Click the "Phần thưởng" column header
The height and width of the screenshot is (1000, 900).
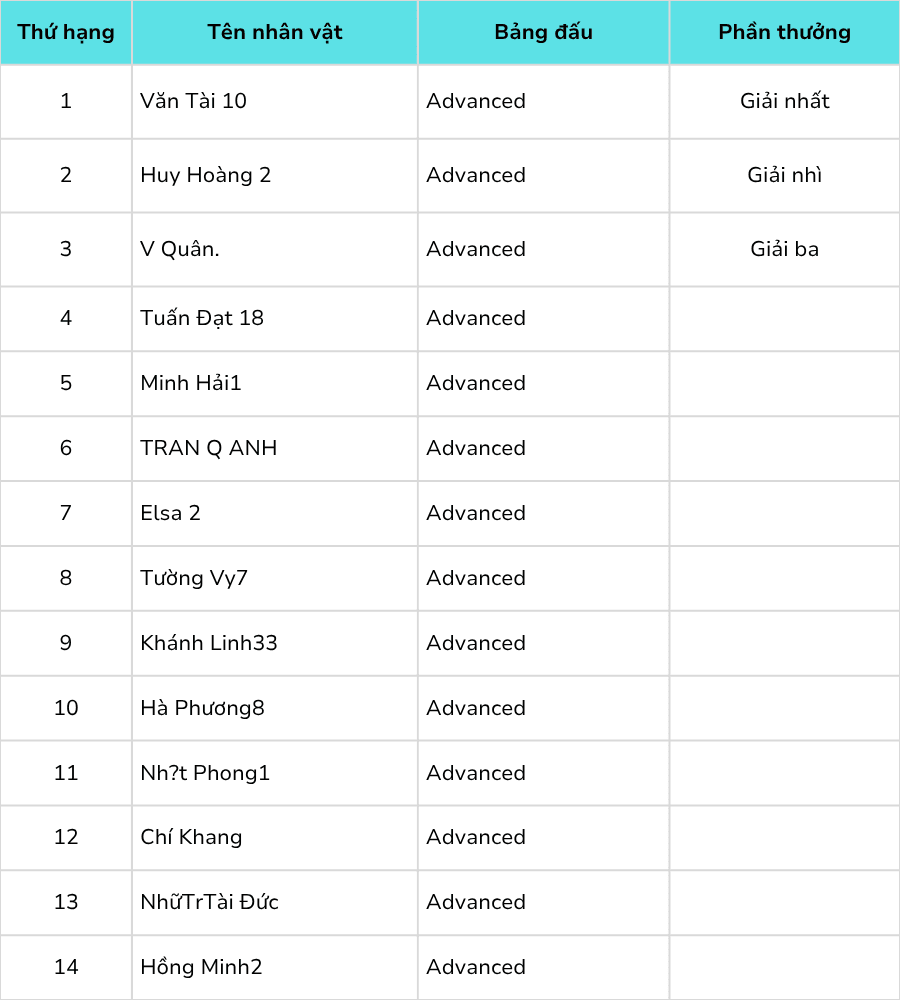784,32
